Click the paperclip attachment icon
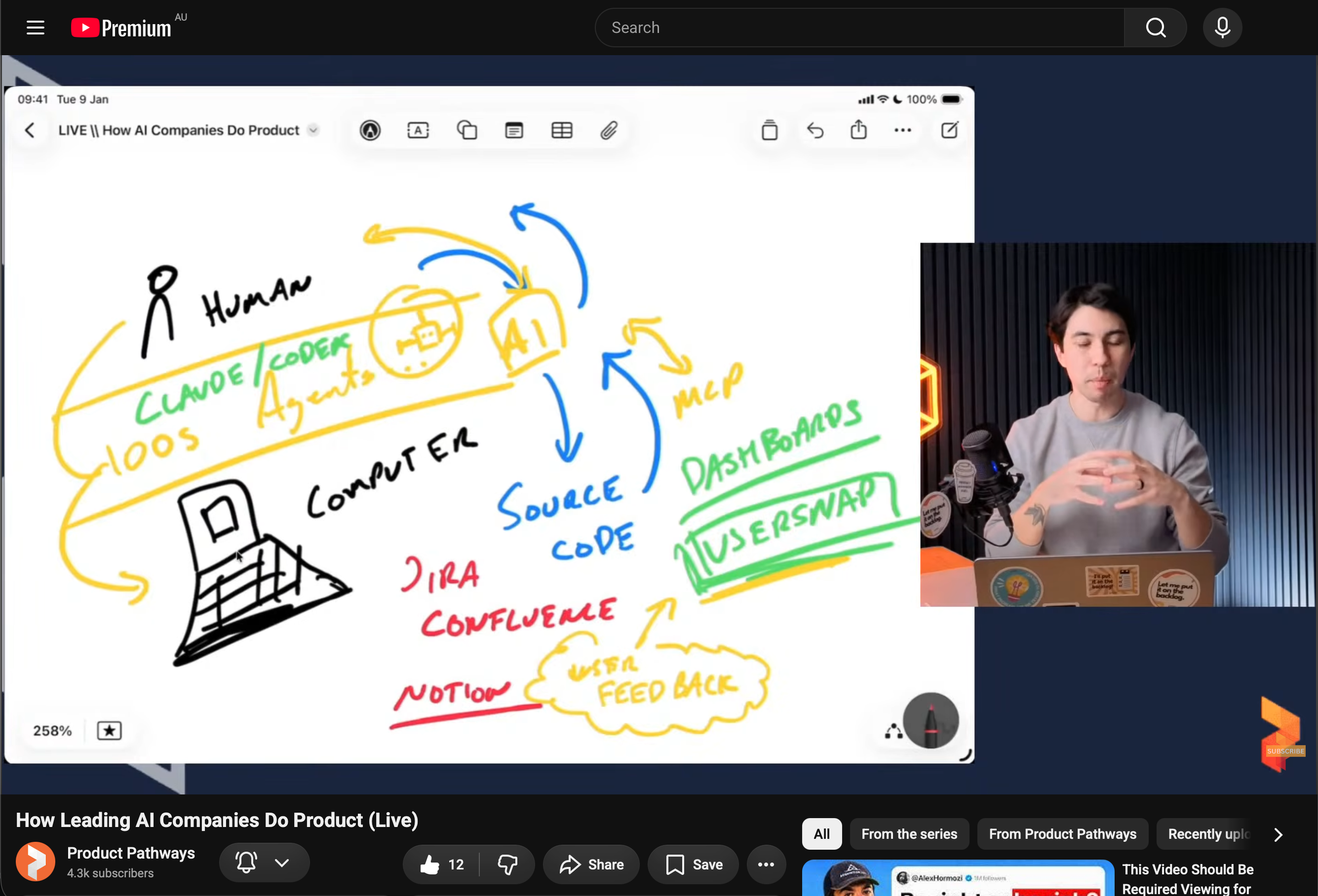 tap(608, 130)
